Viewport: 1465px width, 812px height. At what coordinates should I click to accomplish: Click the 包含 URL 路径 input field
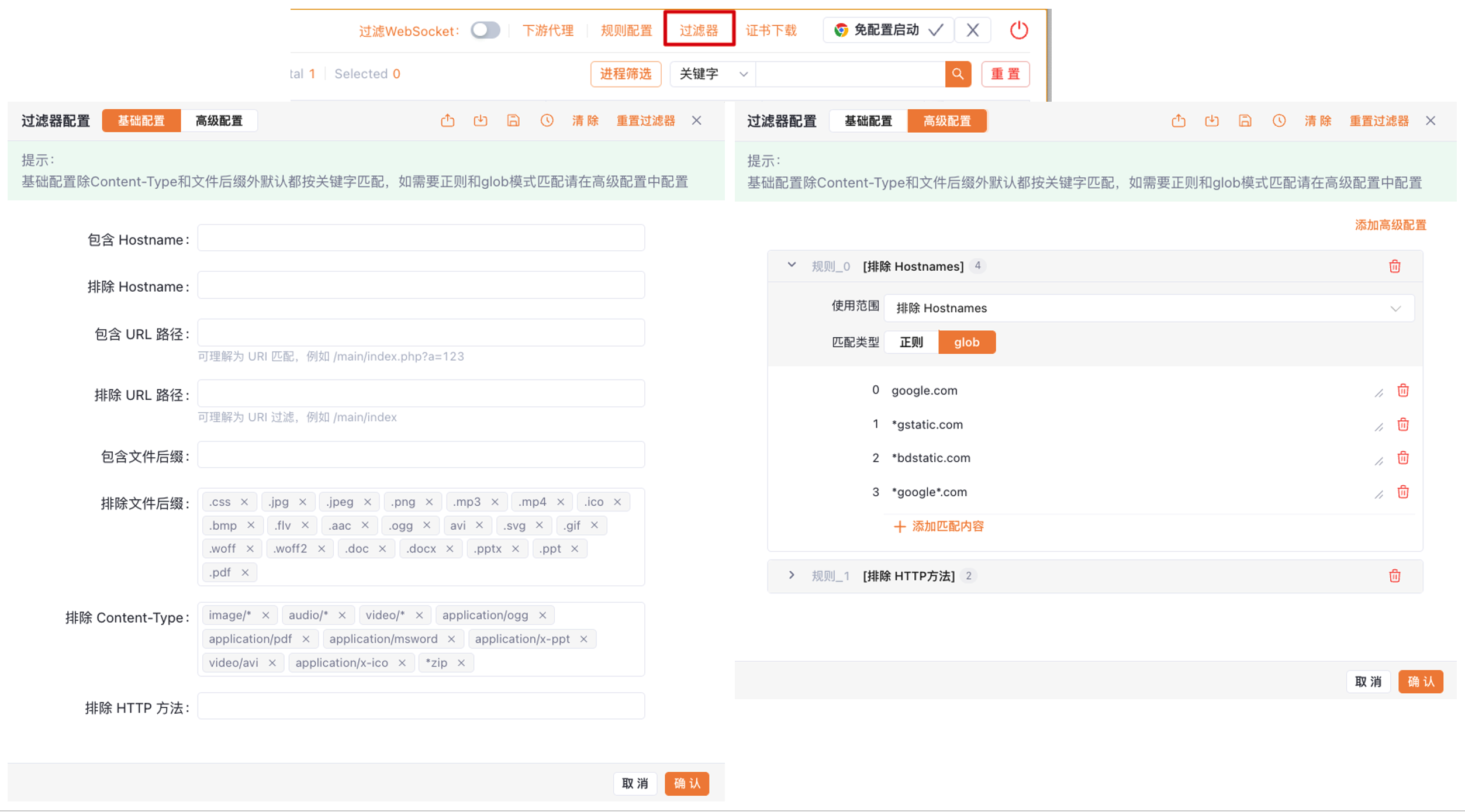[421, 333]
